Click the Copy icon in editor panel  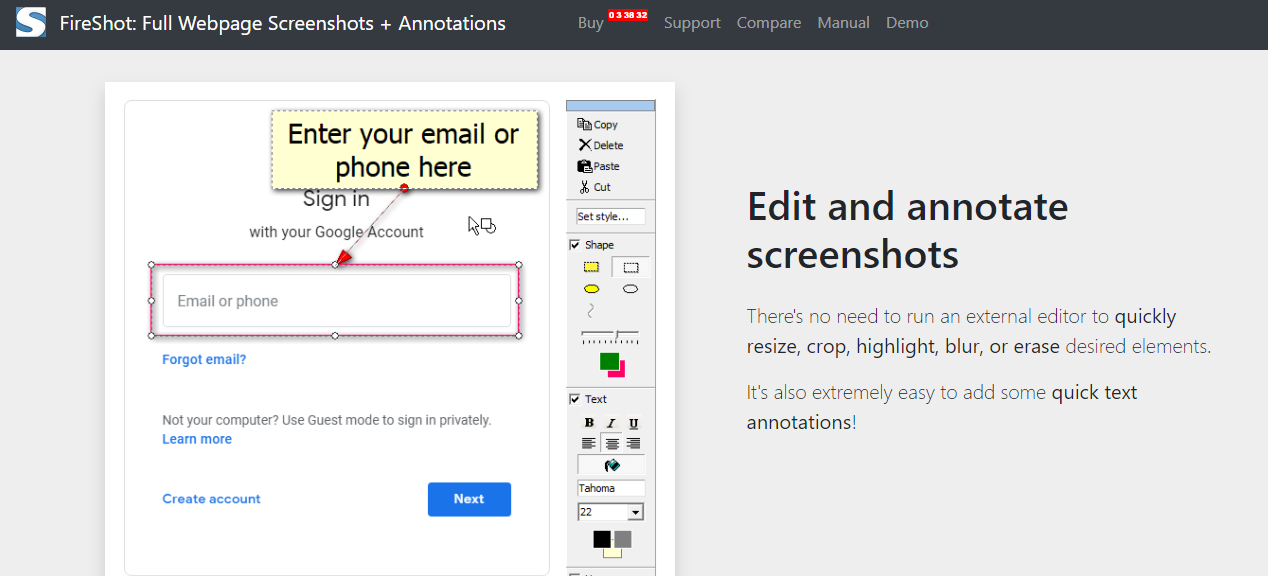tap(585, 125)
